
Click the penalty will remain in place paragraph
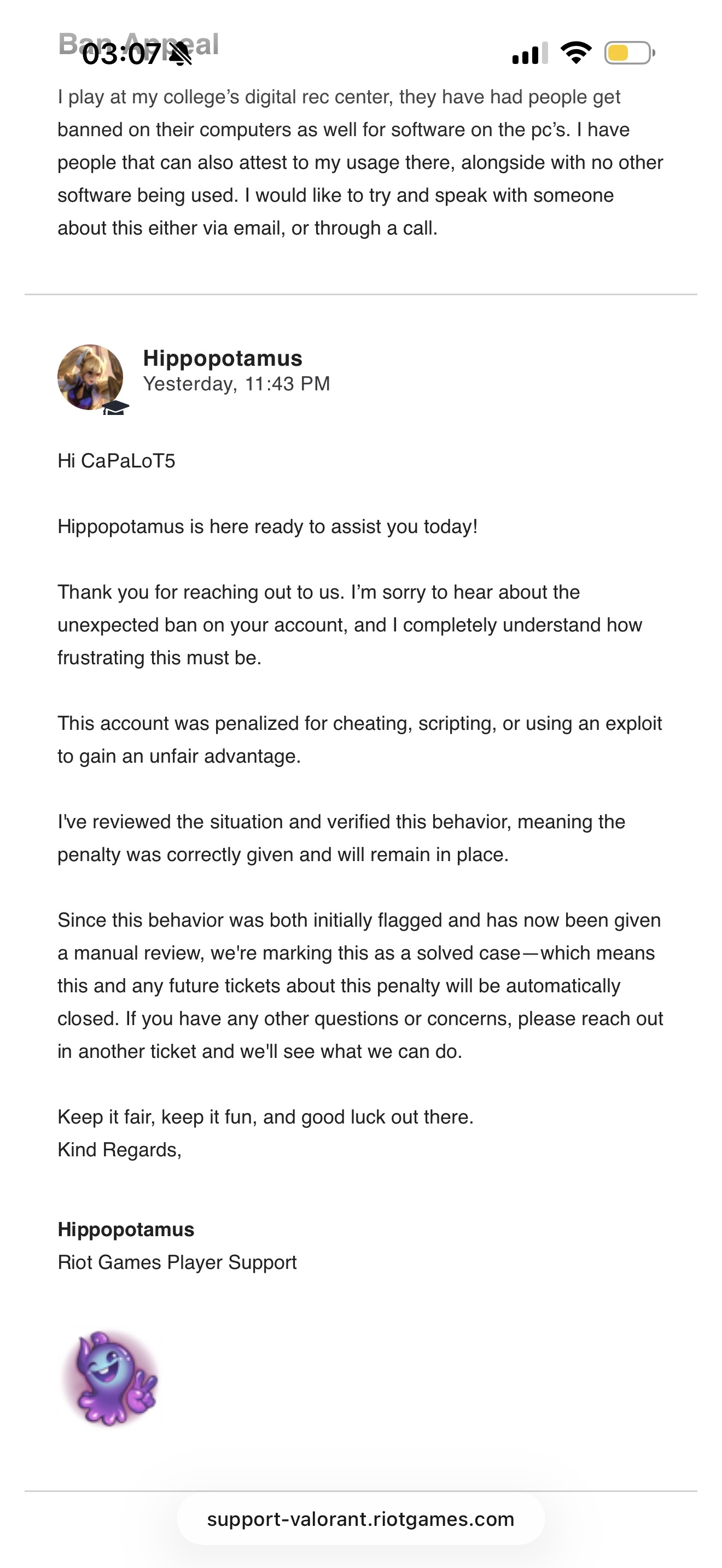pyautogui.click(x=341, y=838)
